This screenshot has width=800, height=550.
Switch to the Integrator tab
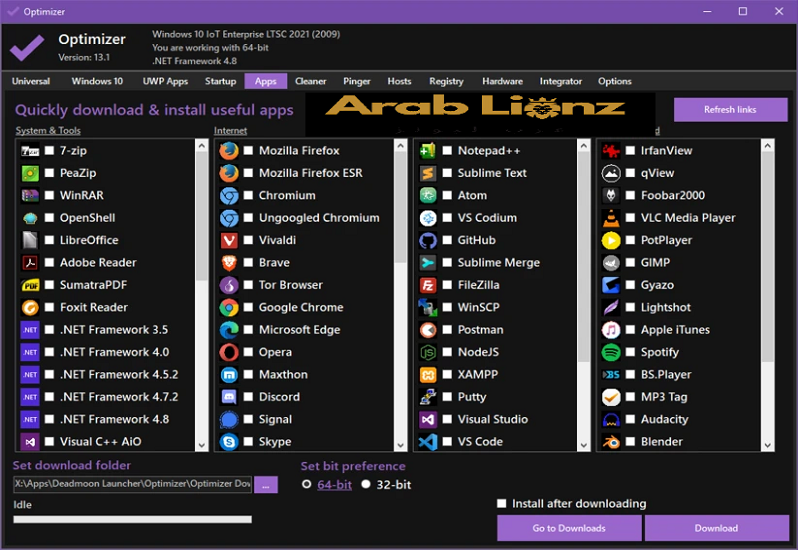point(561,81)
